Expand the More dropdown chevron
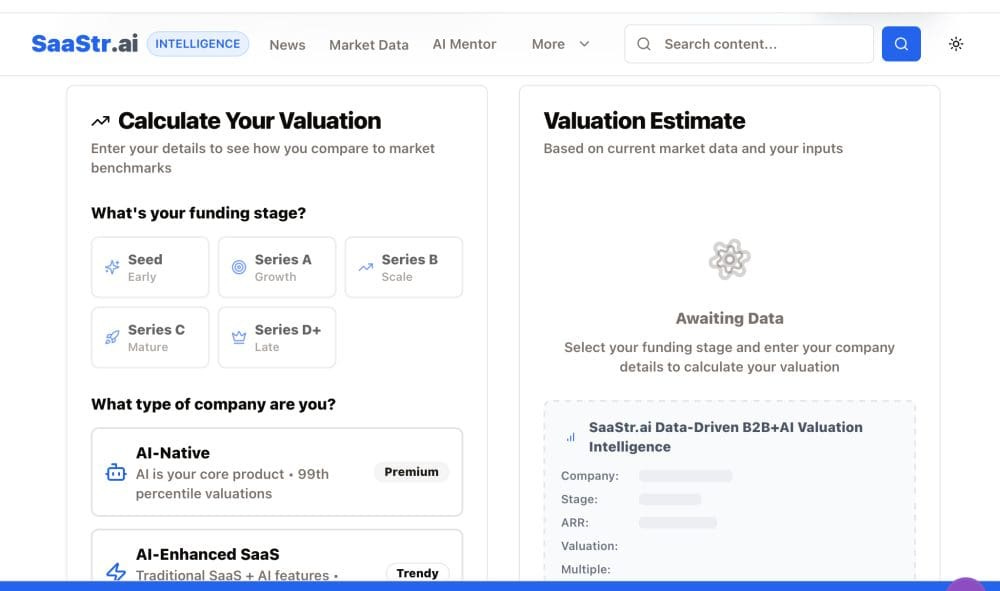1000x591 pixels. coord(584,44)
